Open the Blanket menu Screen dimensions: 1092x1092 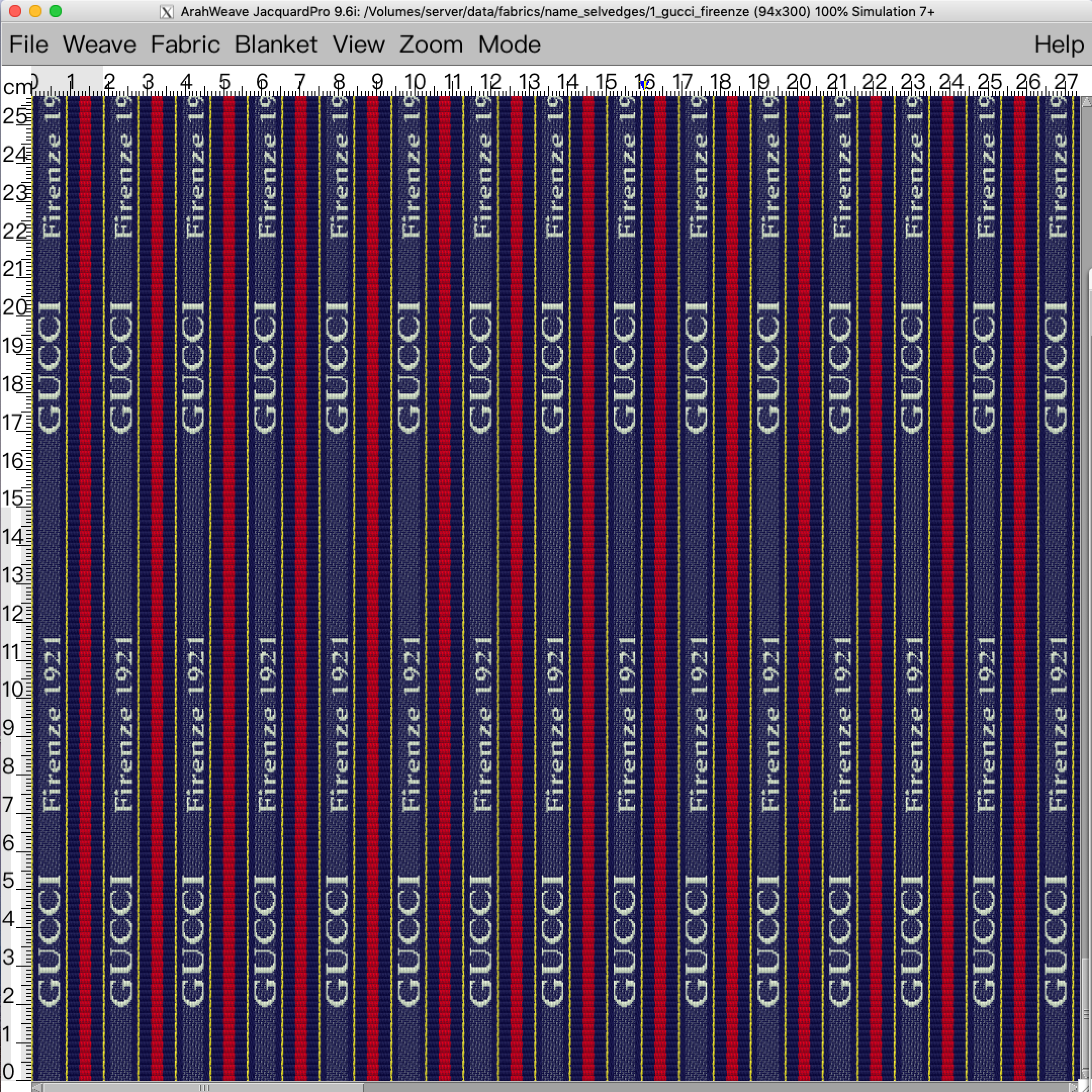[276, 44]
